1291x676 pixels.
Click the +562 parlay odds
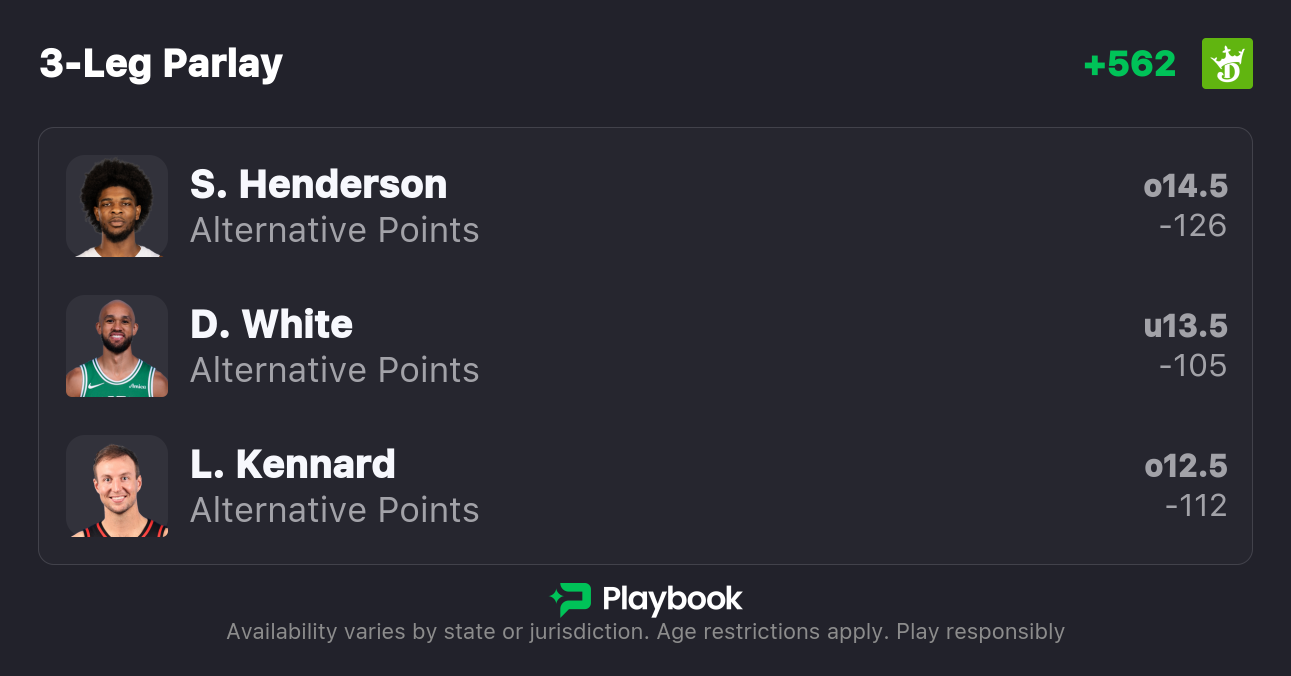[x=1129, y=64]
